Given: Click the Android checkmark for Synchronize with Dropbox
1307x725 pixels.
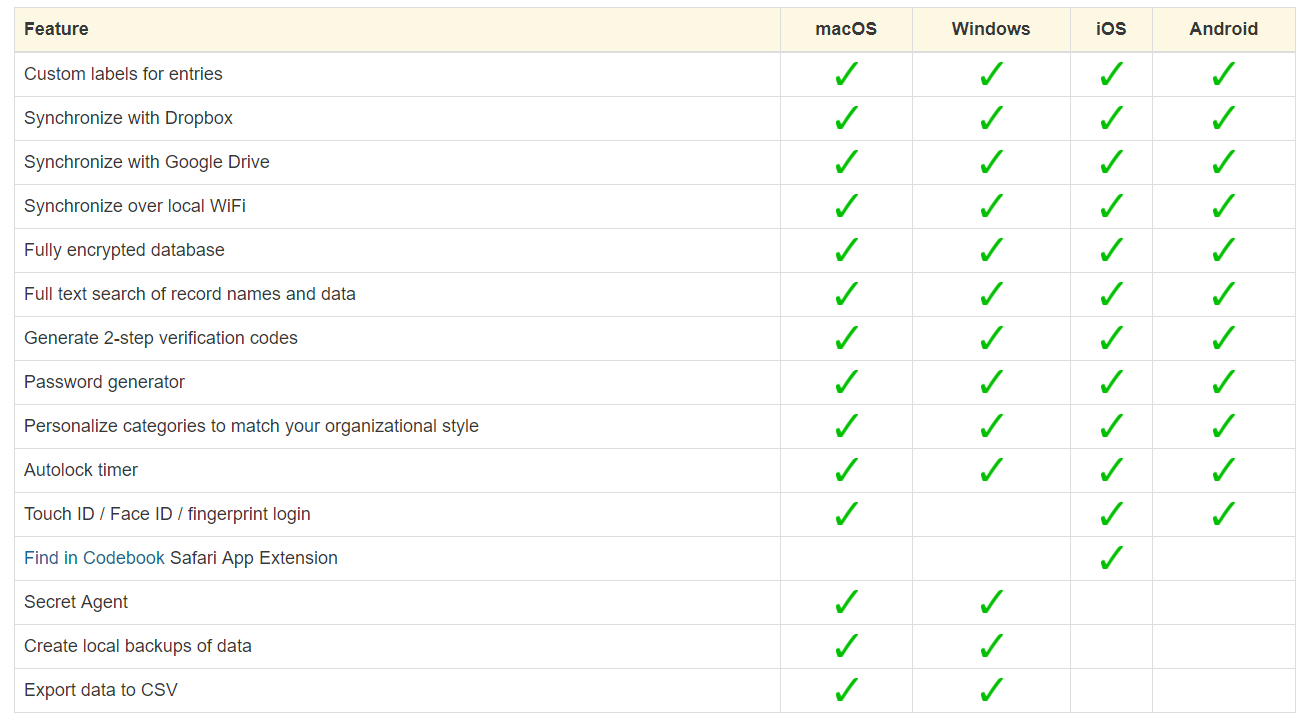Looking at the screenshot, I should point(1223,118).
